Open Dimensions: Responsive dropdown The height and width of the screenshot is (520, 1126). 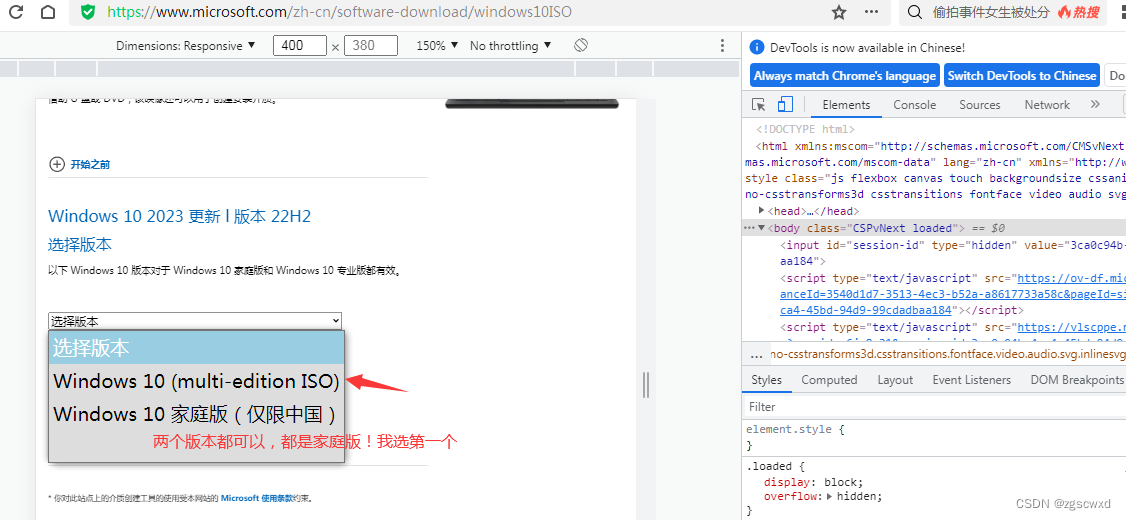coord(186,45)
